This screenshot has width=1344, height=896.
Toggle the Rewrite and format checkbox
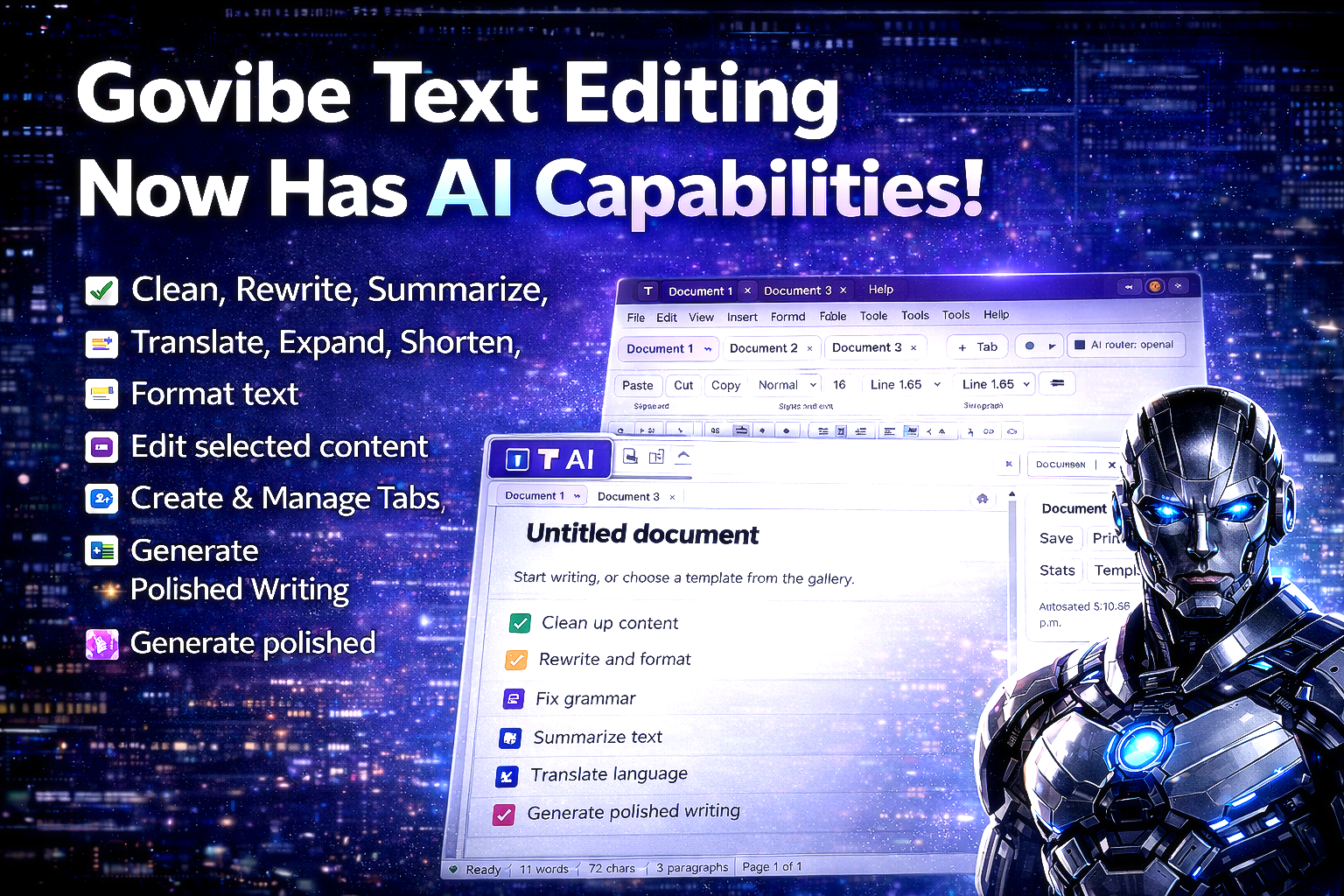pyautogui.click(x=516, y=660)
